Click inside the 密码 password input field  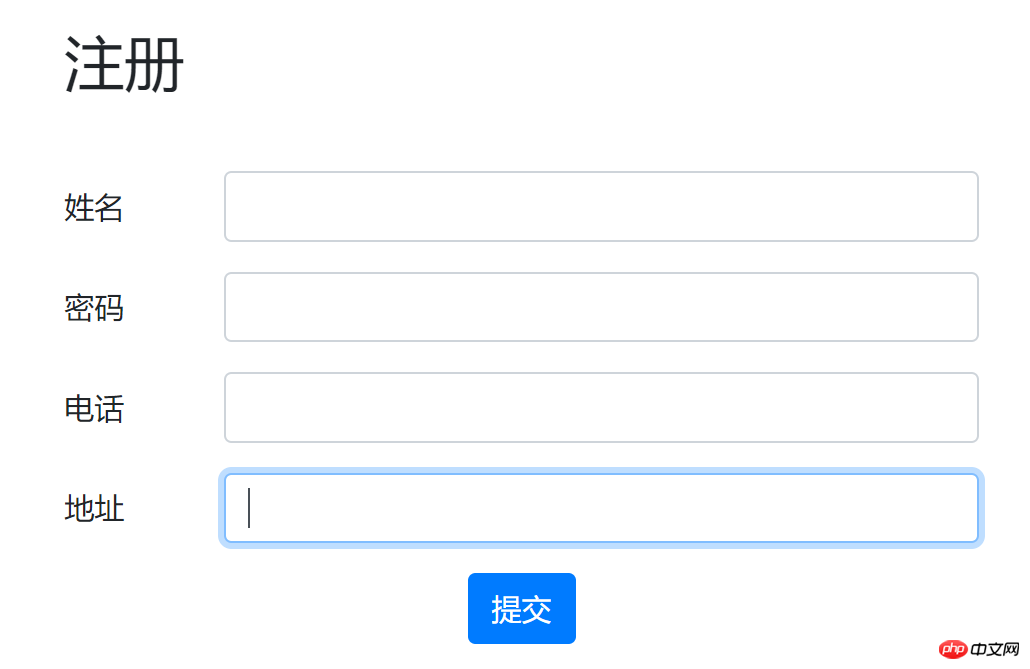[600, 307]
